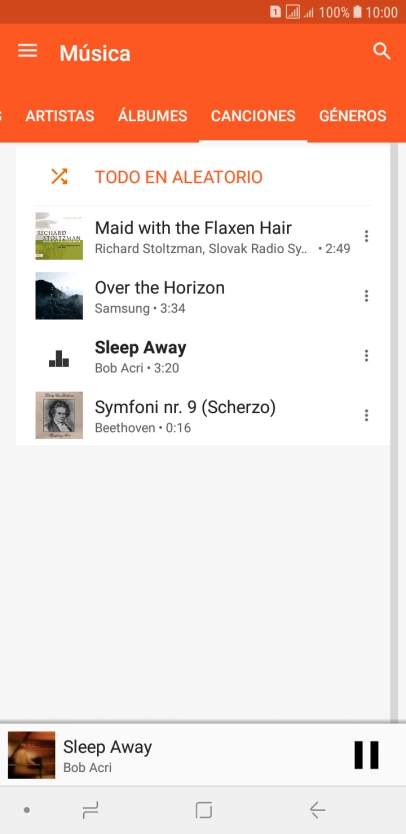Open the GÉNEROS tab
The width and height of the screenshot is (406, 834).
(x=353, y=116)
